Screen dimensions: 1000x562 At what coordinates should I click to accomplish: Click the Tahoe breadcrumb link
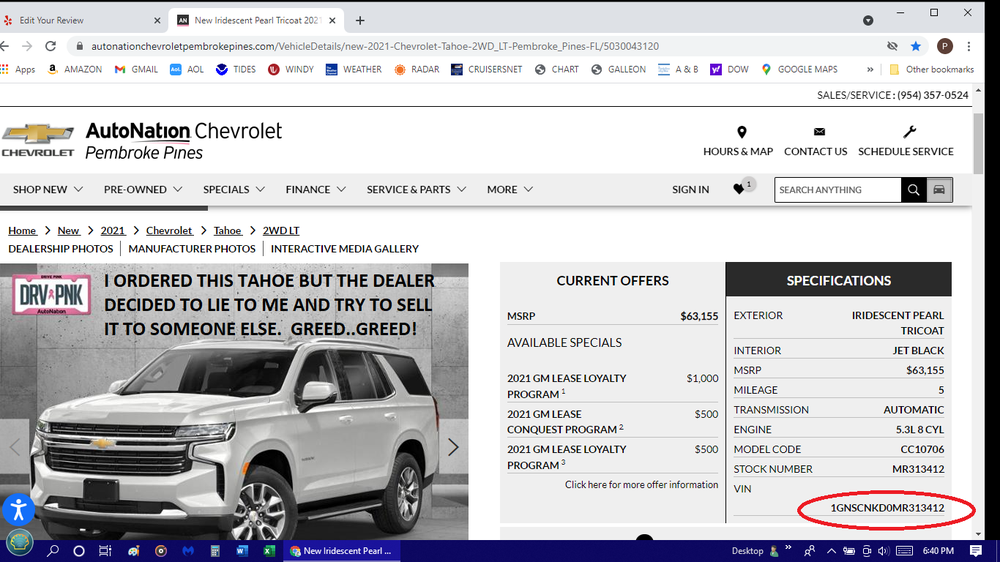(x=227, y=231)
